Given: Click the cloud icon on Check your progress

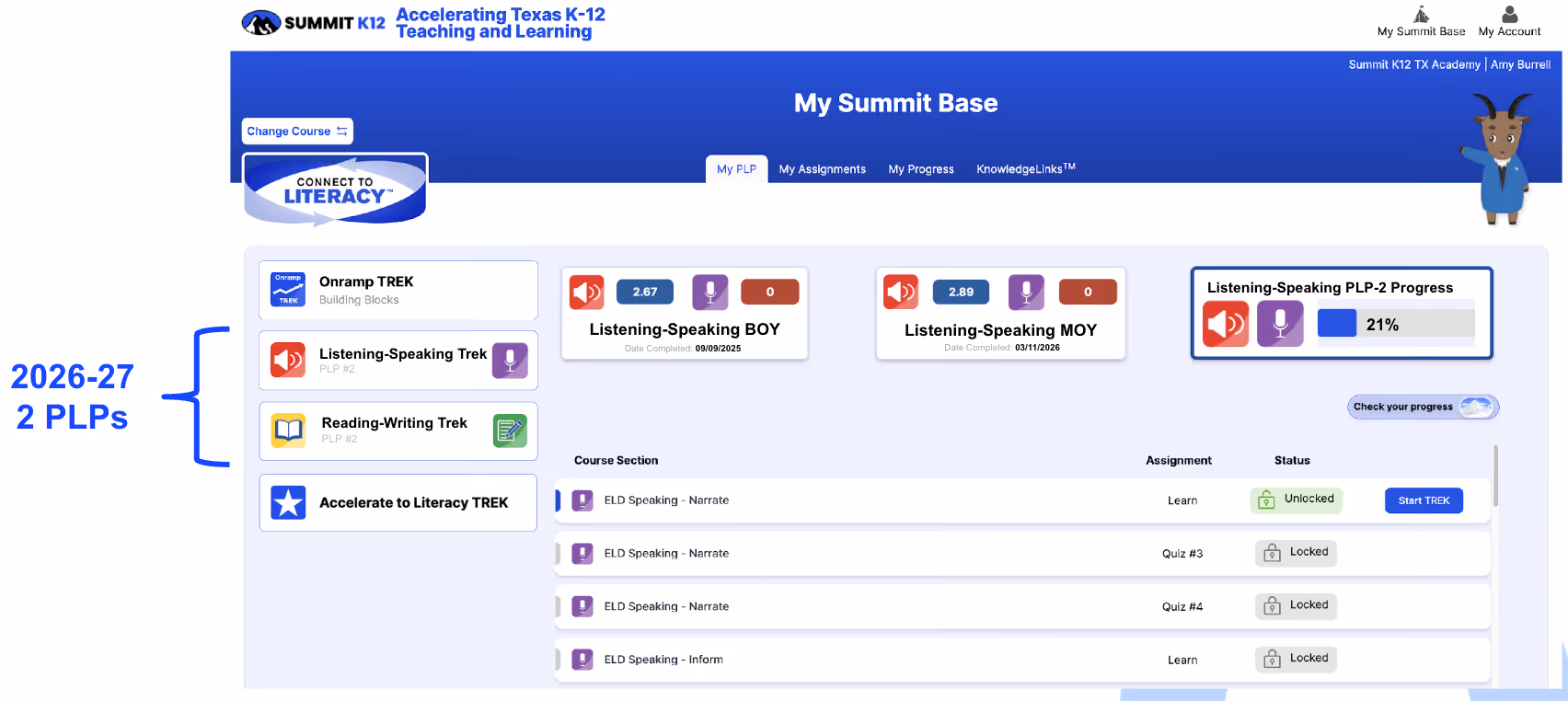Looking at the screenshot, I should tap(1476, 407).
